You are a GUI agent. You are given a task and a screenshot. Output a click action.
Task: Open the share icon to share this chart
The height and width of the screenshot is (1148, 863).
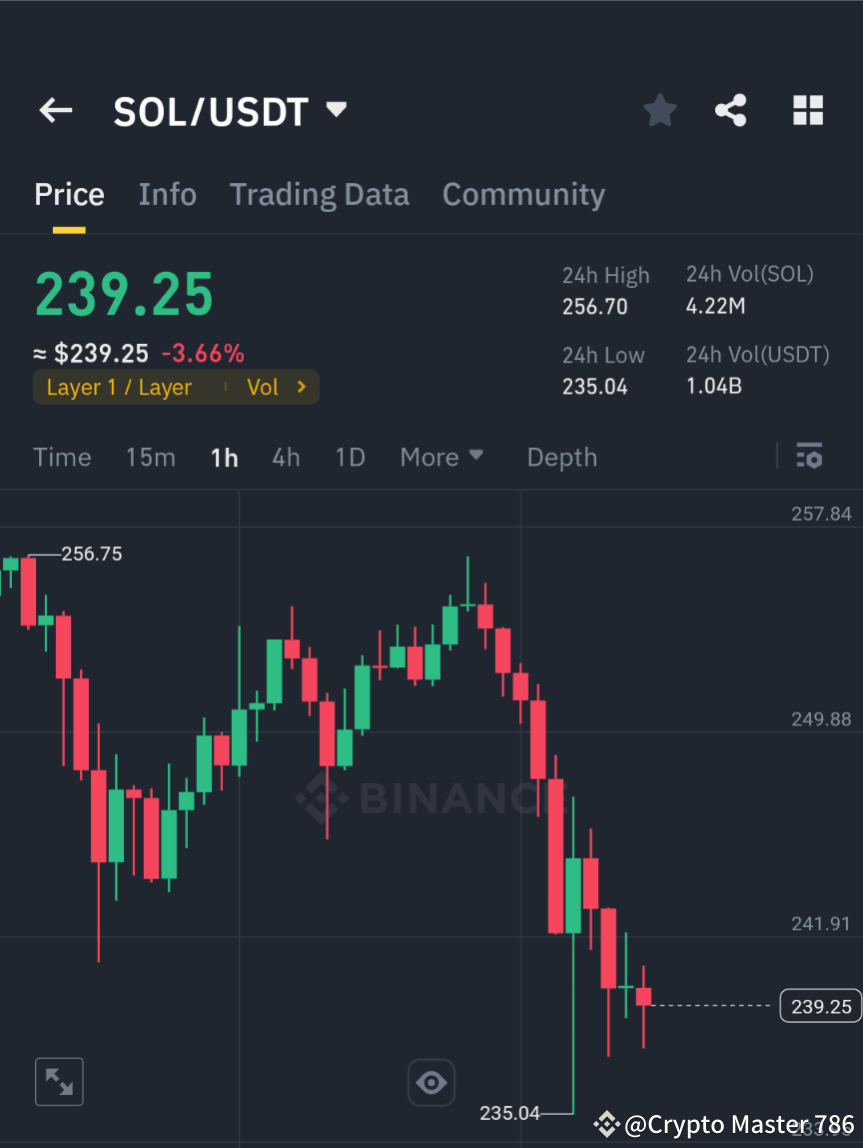[731, 110]
